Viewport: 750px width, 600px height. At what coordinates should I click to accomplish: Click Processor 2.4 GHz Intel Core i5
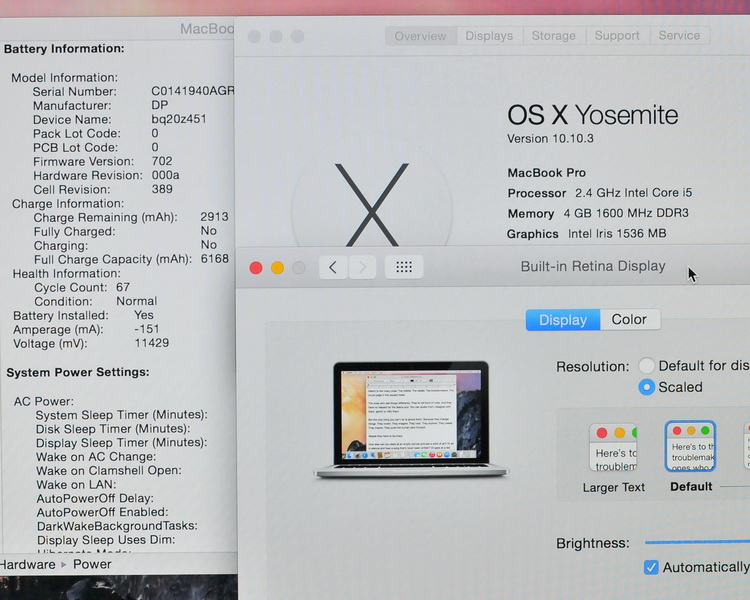(600, 193)
